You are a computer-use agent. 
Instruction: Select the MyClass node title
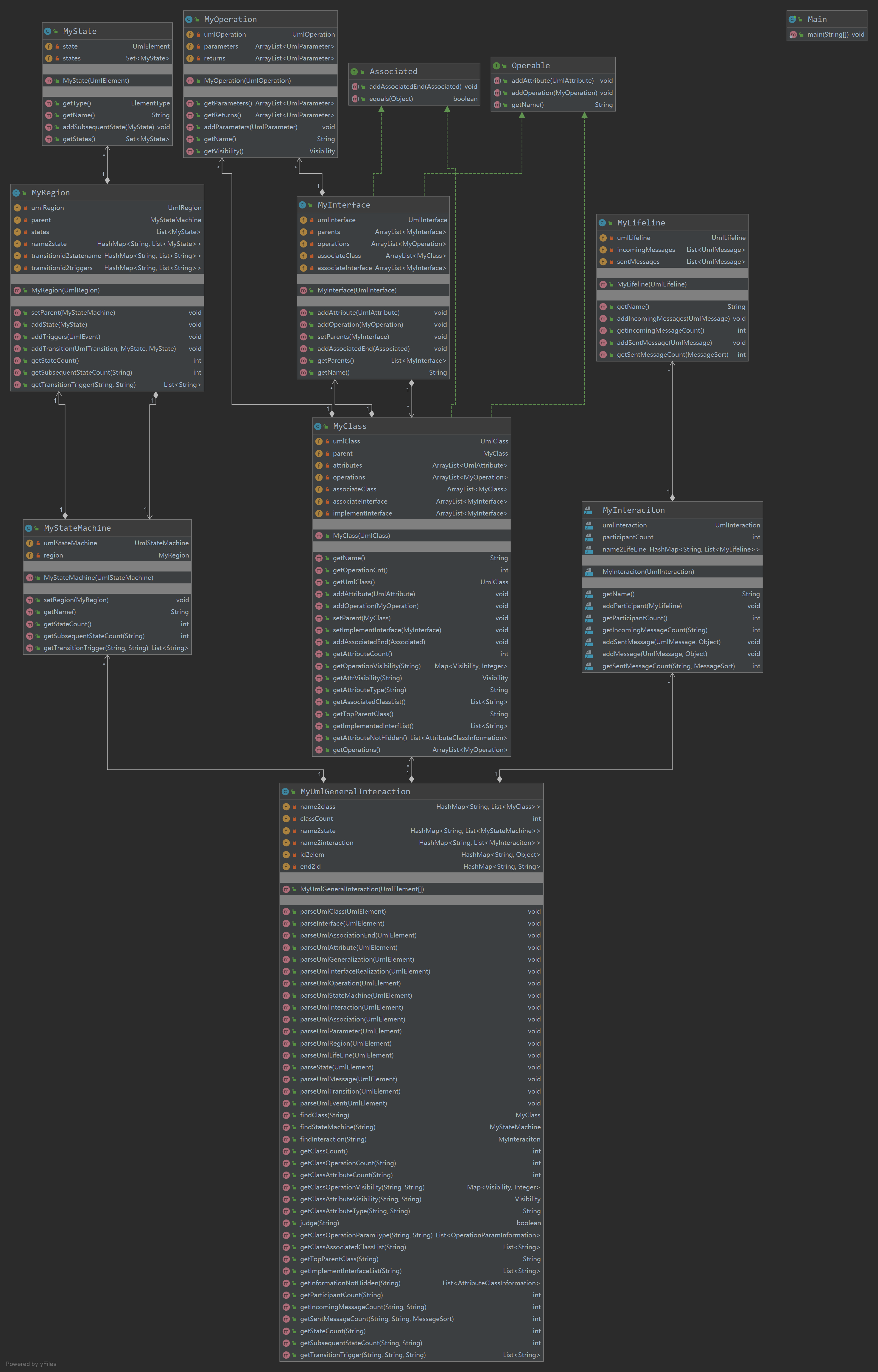tap(349, 426)
